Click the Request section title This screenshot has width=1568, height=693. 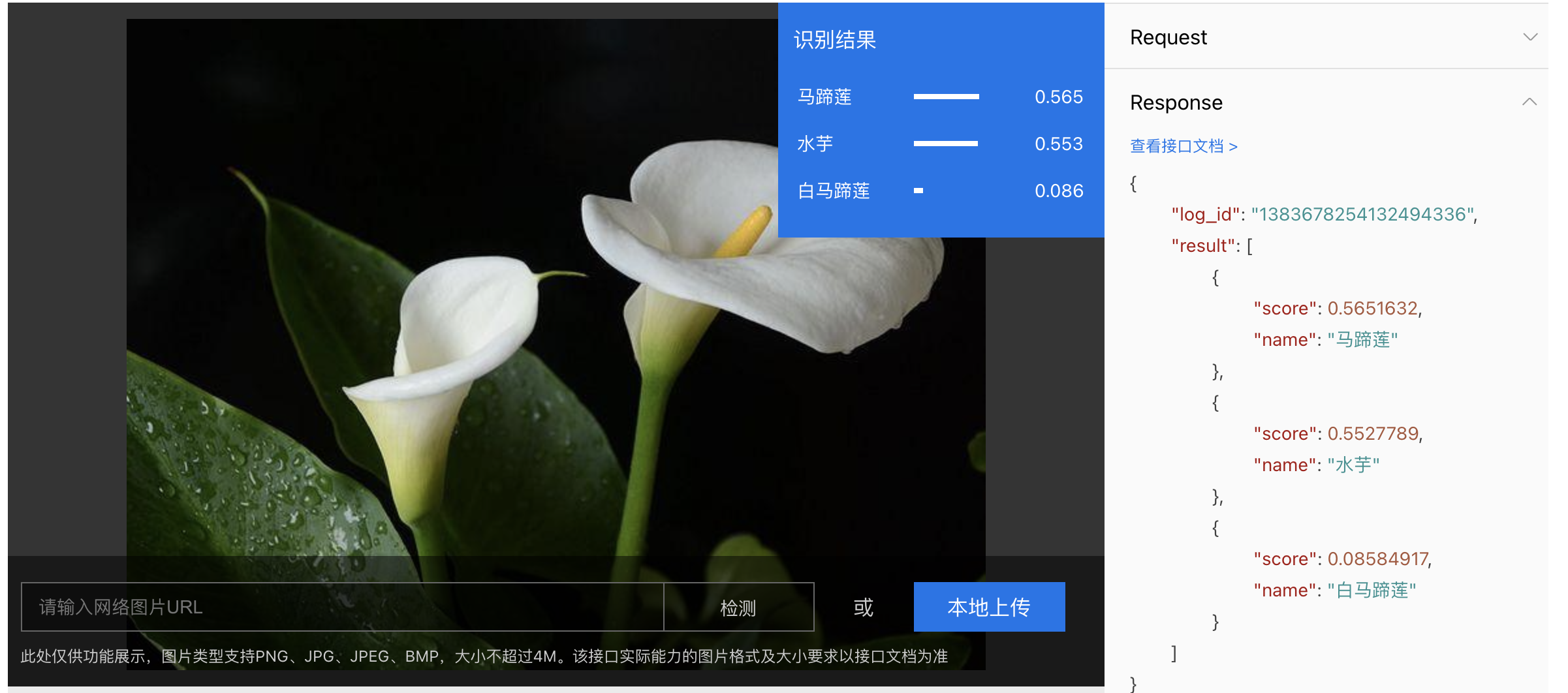pyautogui.click(x=1168, y=37)
